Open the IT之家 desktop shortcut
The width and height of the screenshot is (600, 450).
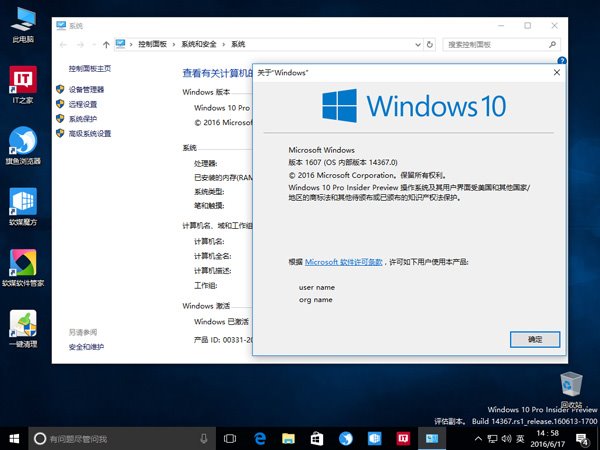23,85
